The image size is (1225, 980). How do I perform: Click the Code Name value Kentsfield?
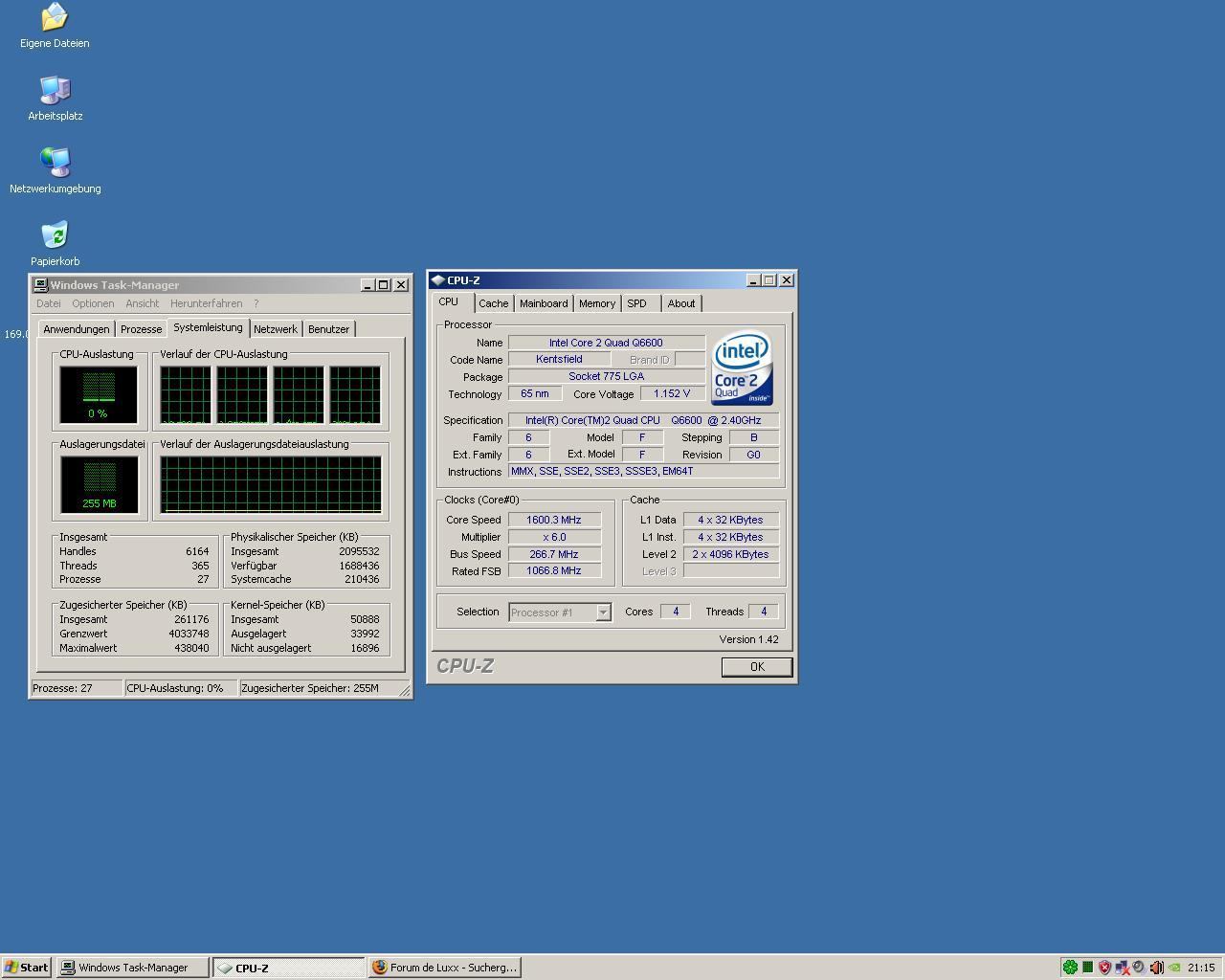[559, 360]
